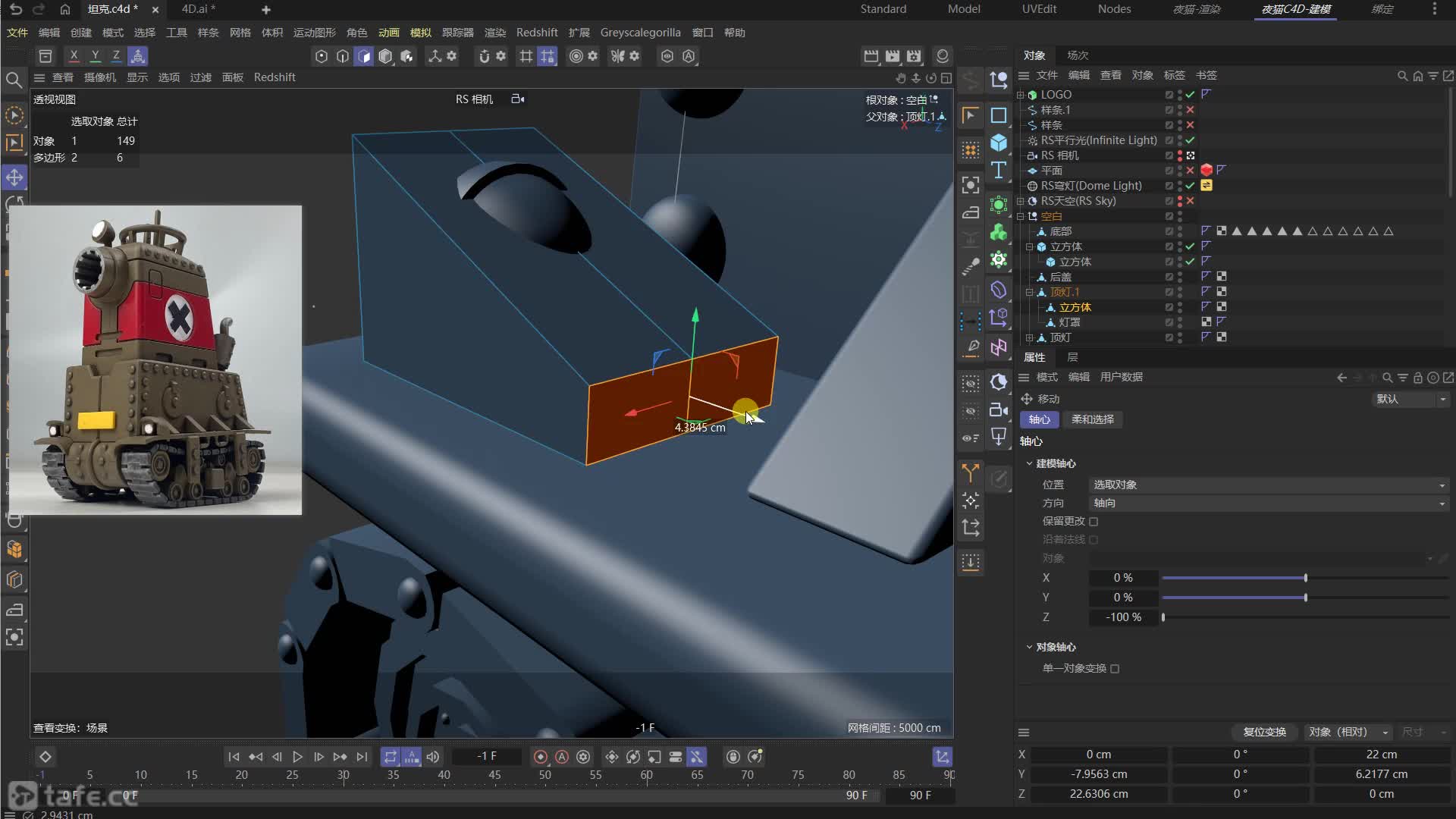Open the 方向 轴向 dropdown

click(x=1269, y=503)
